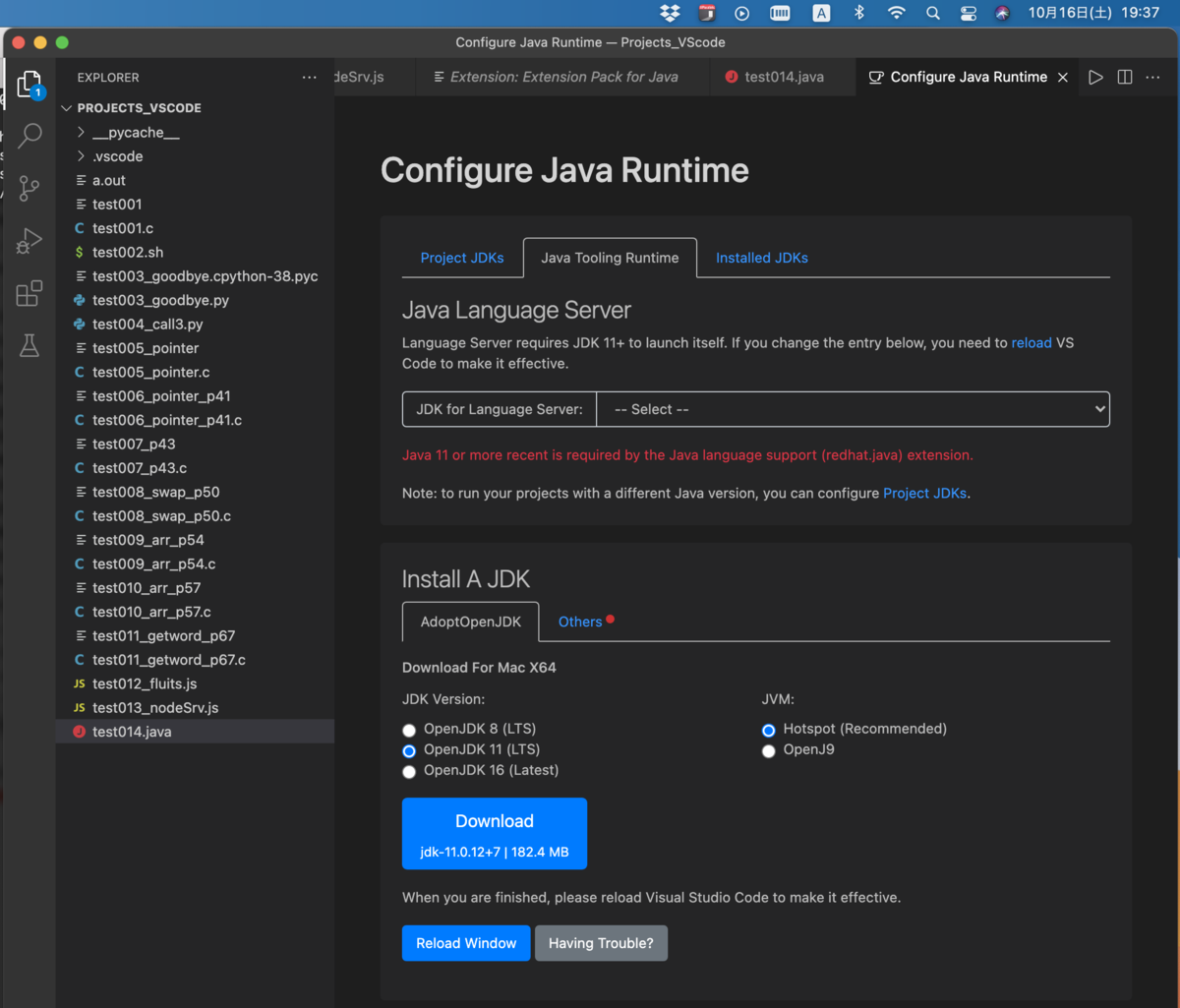Select the OpenJDK 8 (LTS) version
The image size is (1180, 1008).
[409, 730]
